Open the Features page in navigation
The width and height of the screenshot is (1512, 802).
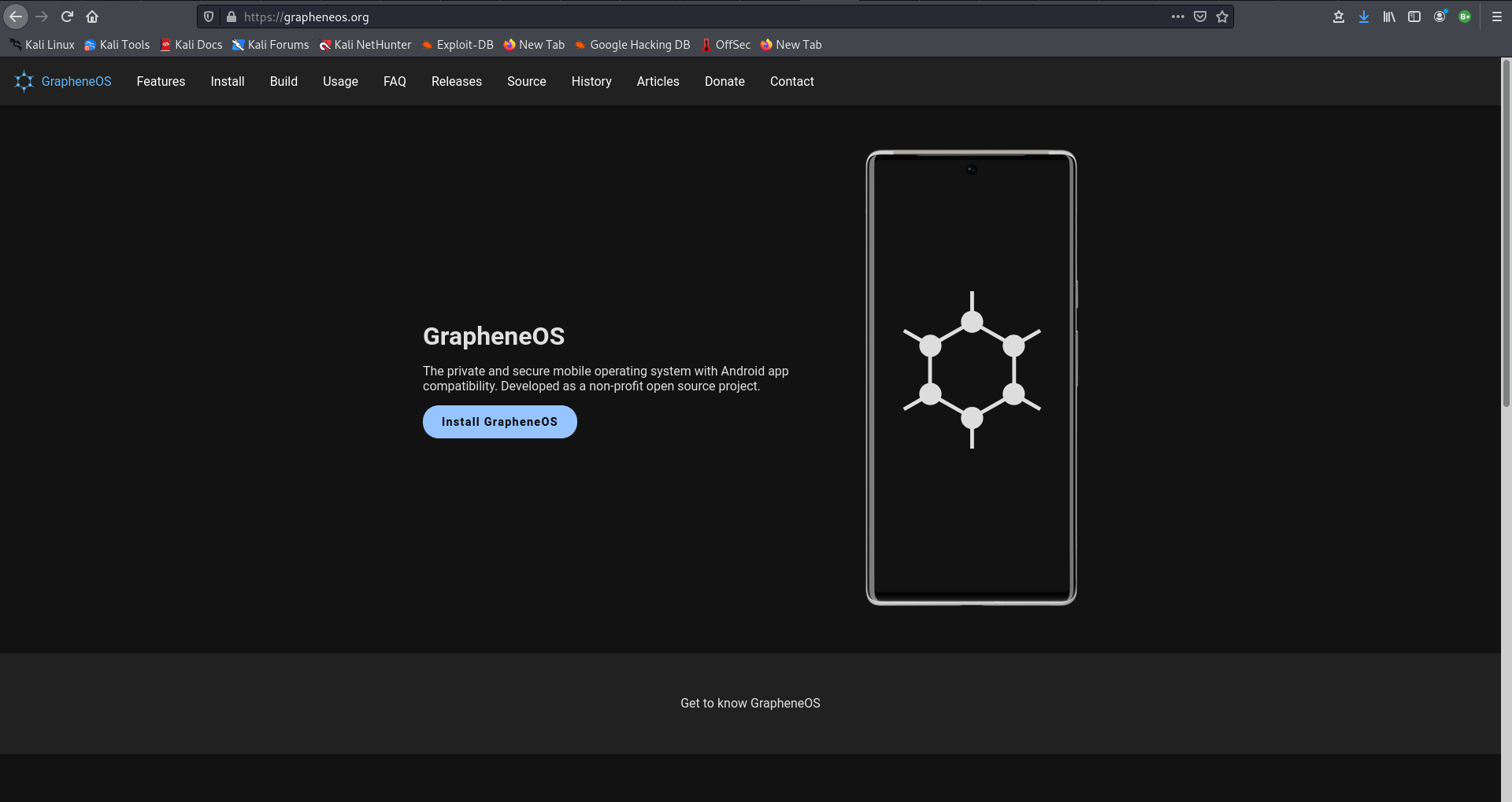161,81
